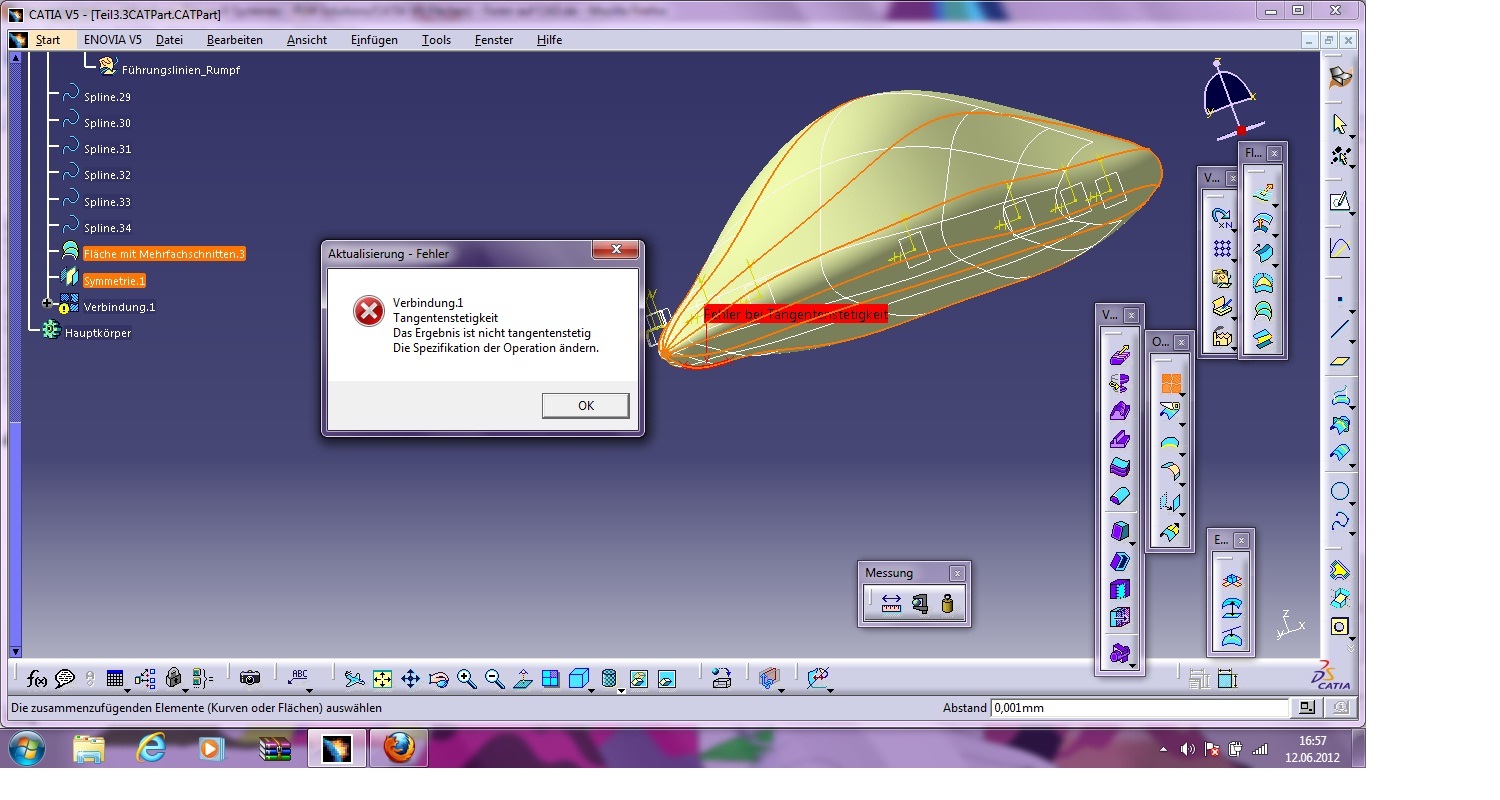Select Symmetrie.1 in the tree
This screenshot has width=1500, height=800.
pyautogui.click(x=114, y=281)
